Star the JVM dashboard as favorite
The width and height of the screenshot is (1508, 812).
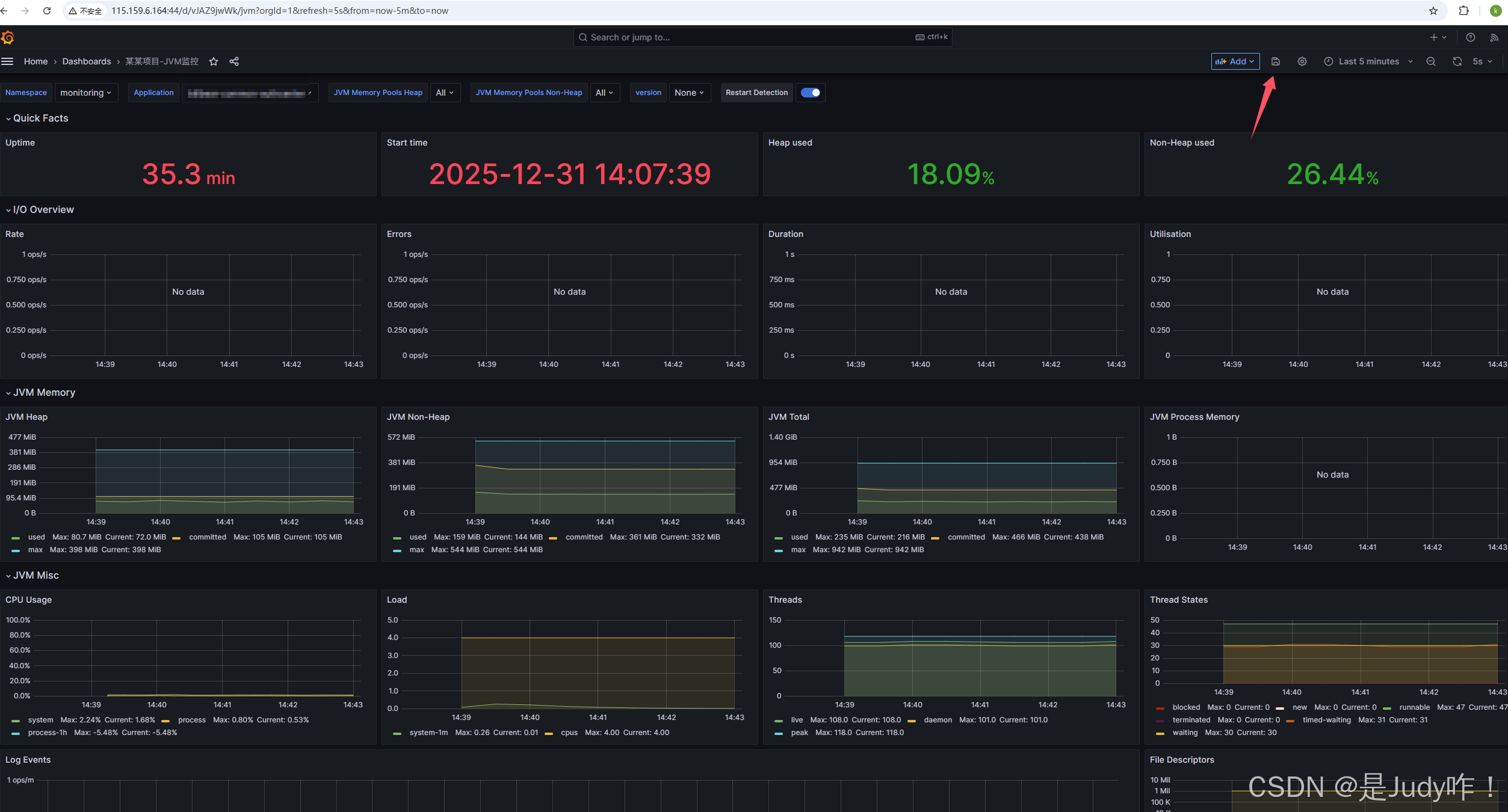click(214, 61)
